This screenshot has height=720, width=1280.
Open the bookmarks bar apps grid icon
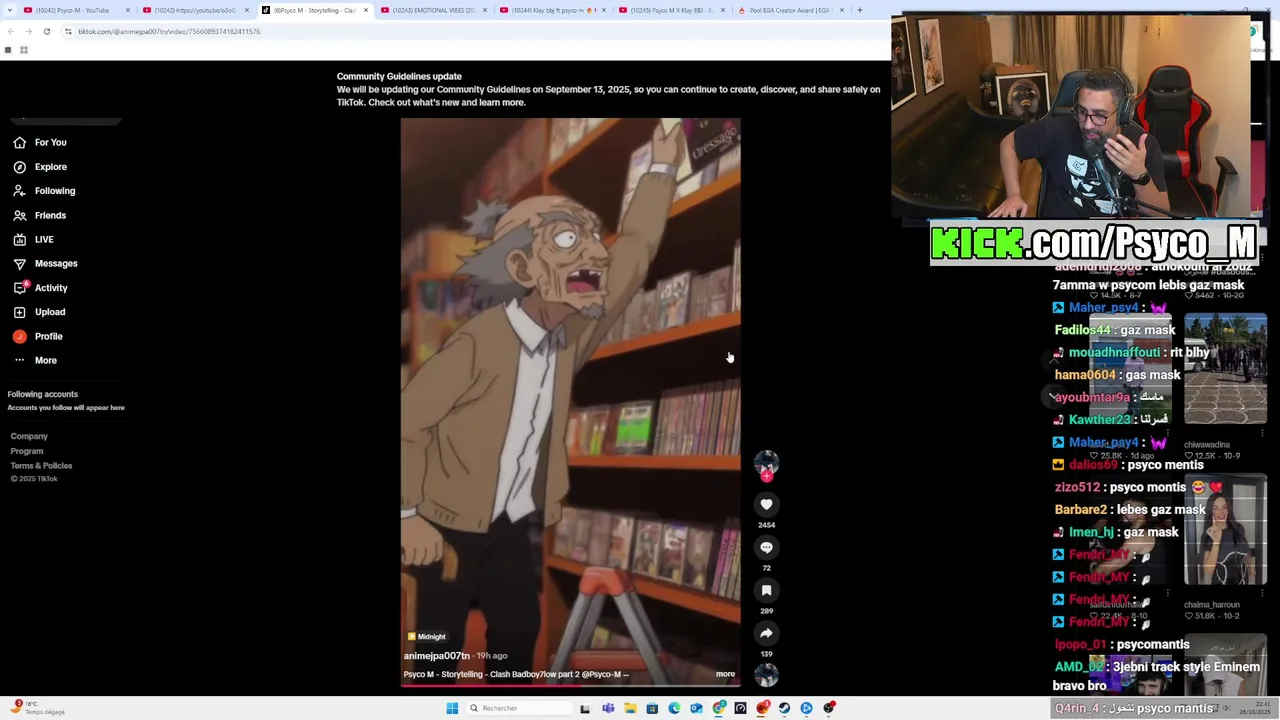[x=24, y=50]
